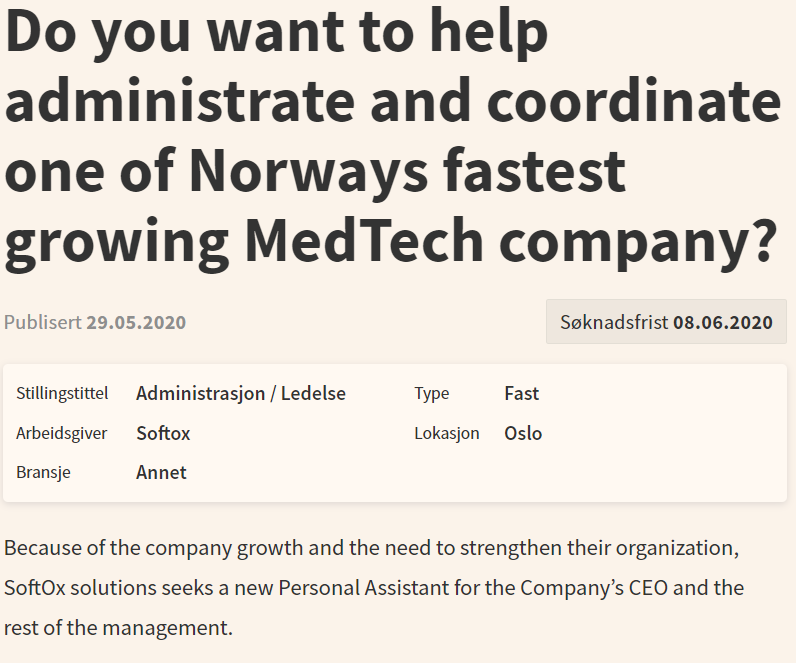
Task: Click the line ending with management
Action: click(118, 628)
